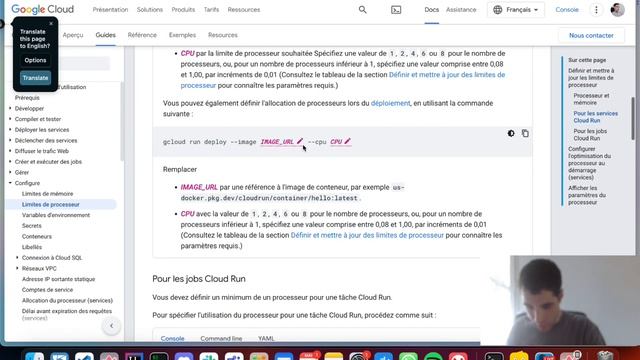Click the sidebar filter input field
This screenshot has width=640, height=360.
[x=84, y=63]
